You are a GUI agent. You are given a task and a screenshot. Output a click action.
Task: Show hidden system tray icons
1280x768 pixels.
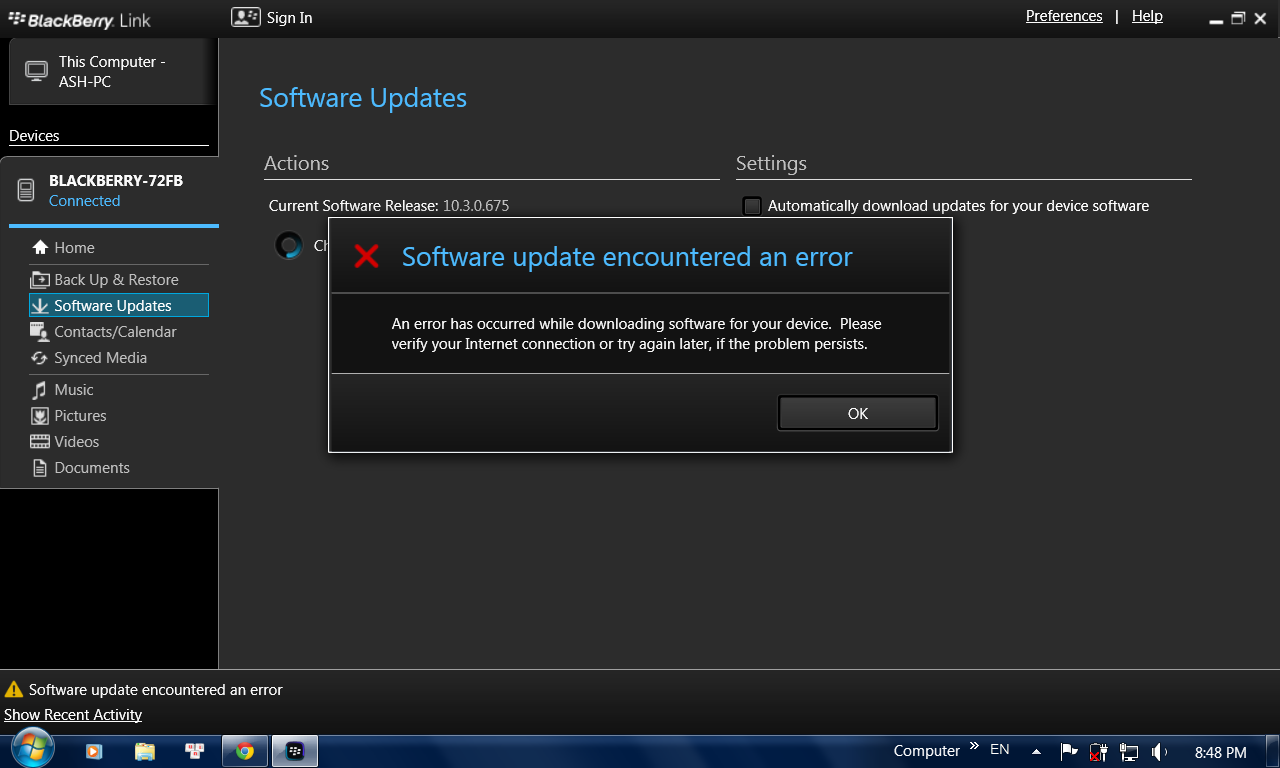pyautogui.click(x=1036, y=751)
